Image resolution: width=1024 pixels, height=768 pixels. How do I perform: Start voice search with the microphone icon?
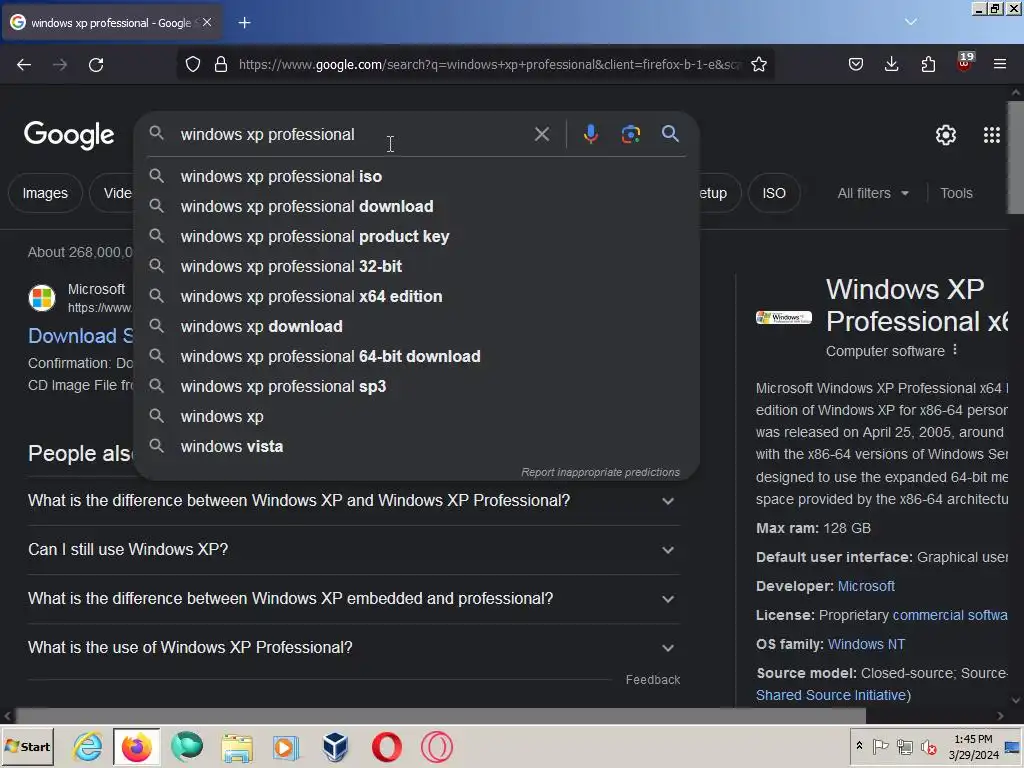click(x=590, y=134)
